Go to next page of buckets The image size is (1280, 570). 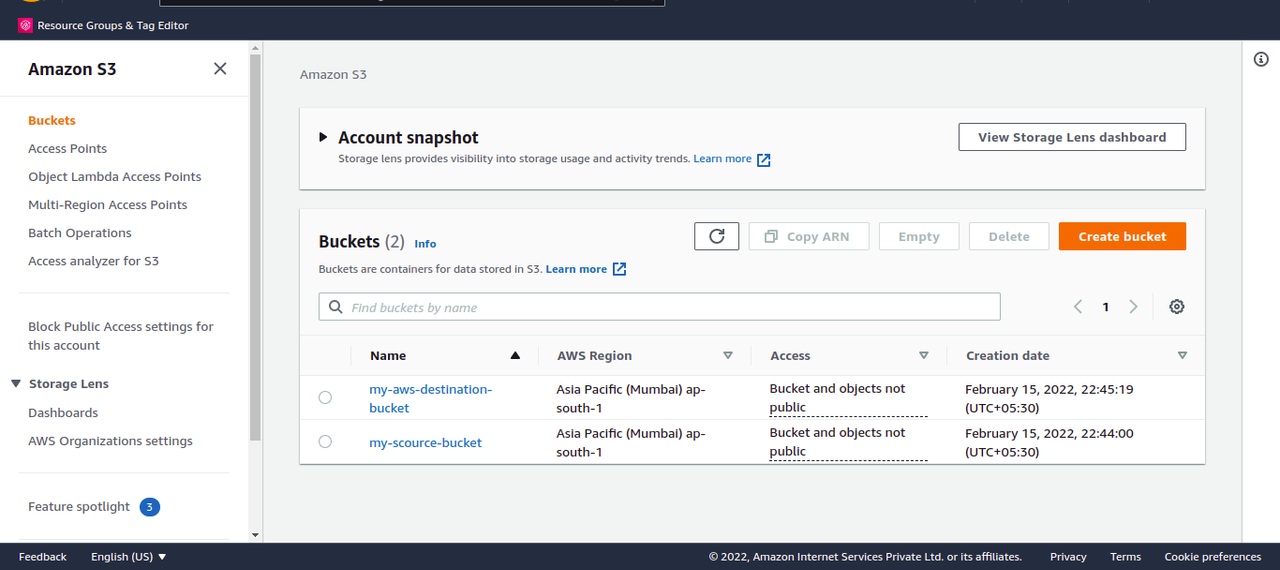click(x=1133, y=307)
